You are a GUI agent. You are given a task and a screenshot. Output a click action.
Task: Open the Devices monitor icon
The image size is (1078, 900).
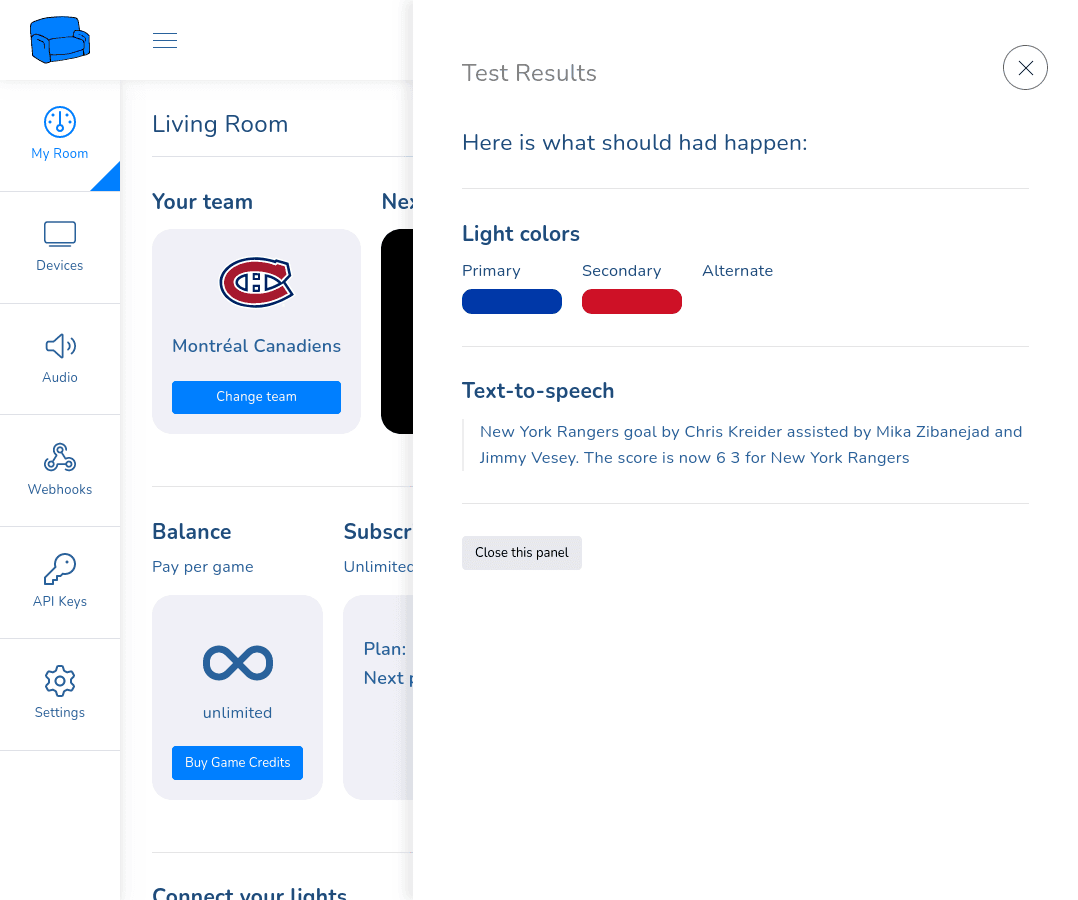60,234
